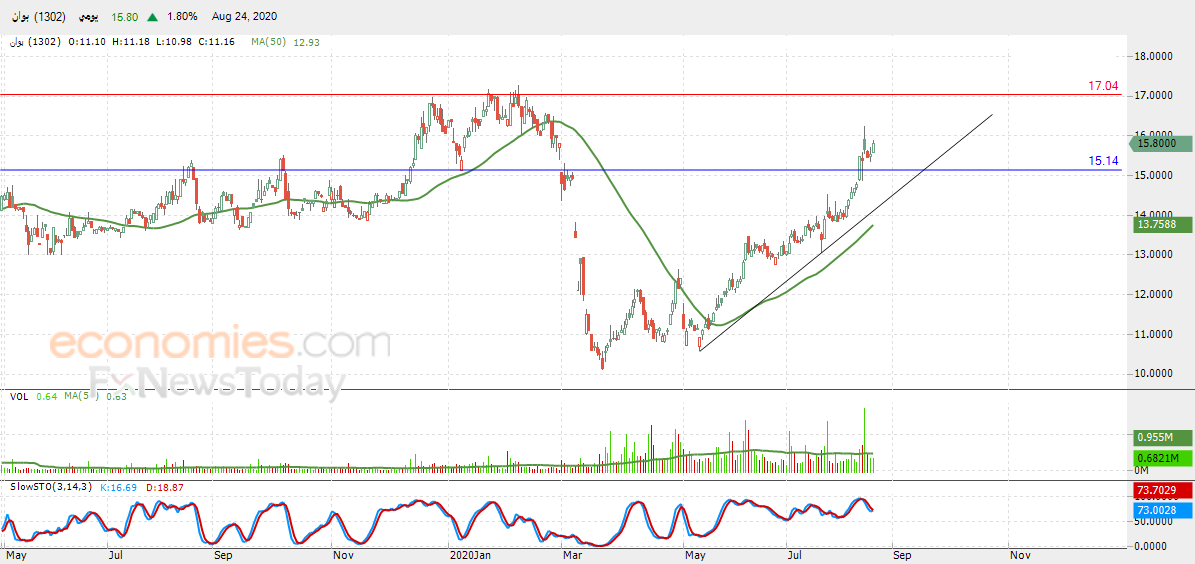Click the 1.80% change value
This screenshot has width=1195, height=564.
pos(182,16)
